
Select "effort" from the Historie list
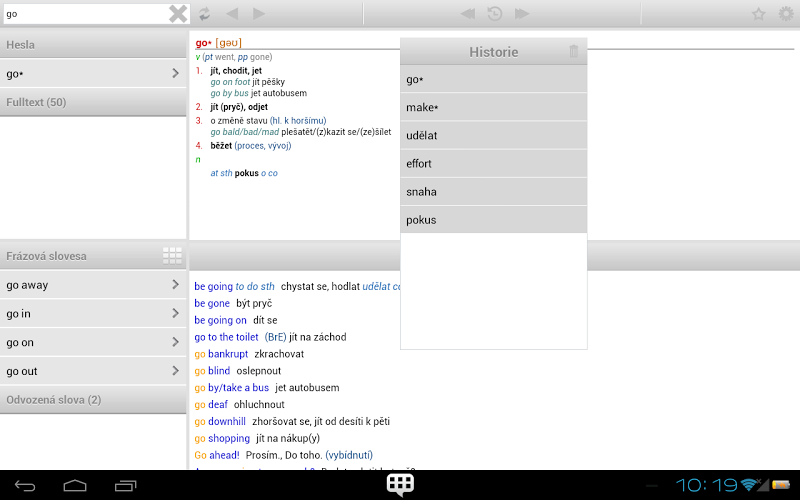click(x=493, y=163)
